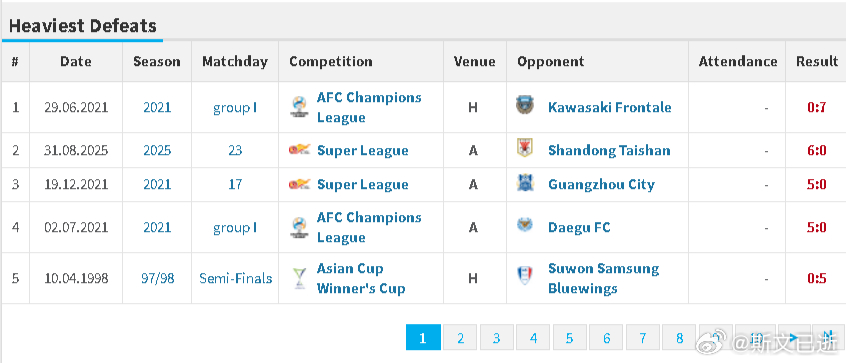
Task: Click the Guangzhou City club crest icon
Action: coord(524,183)
